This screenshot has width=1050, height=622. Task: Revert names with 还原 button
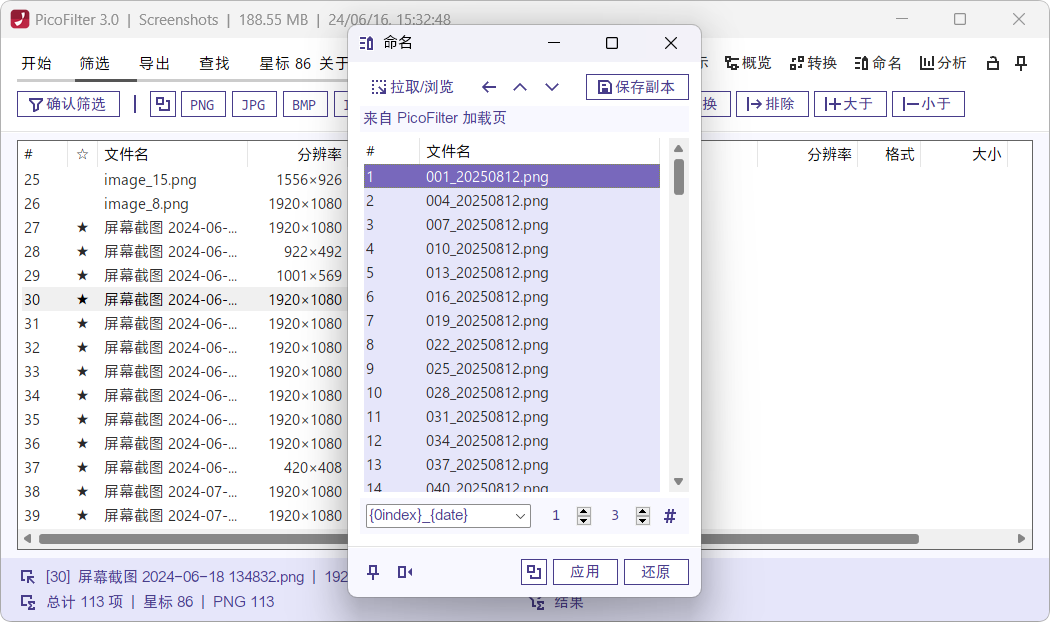[x=656, y=572]
